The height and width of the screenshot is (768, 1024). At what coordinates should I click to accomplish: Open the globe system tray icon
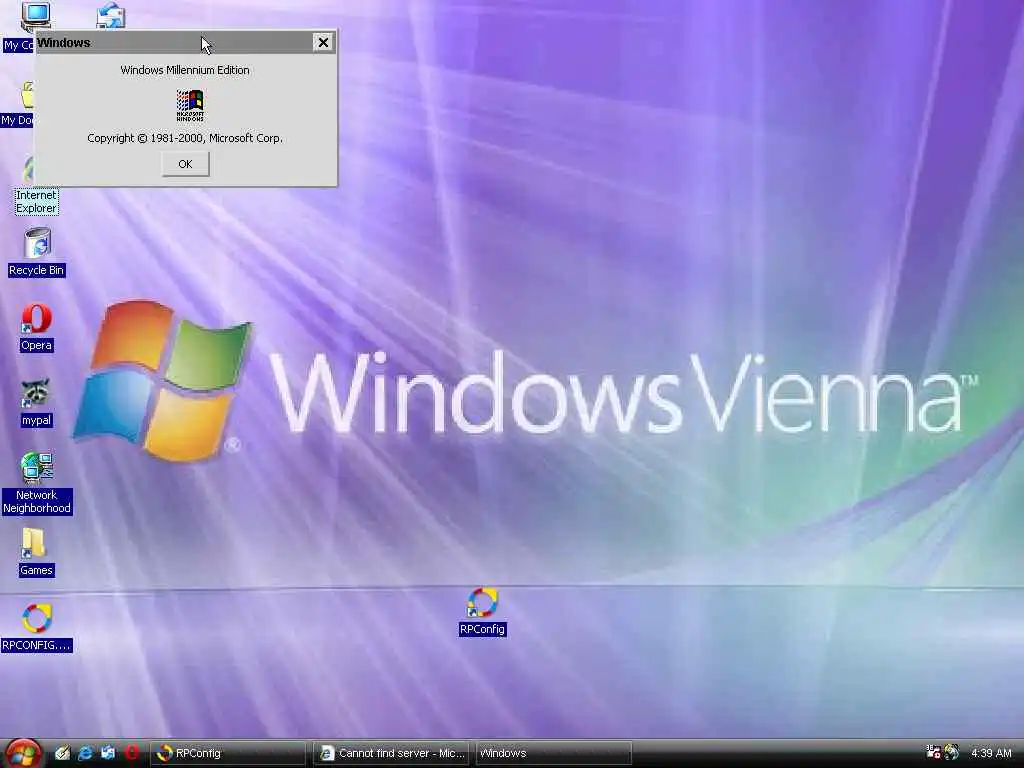(952, 752)
